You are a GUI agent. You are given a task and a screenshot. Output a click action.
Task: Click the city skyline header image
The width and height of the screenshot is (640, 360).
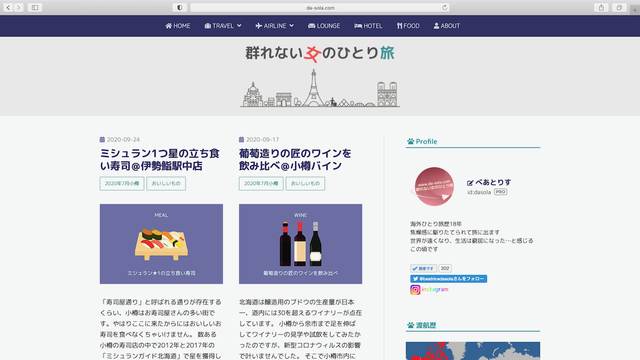click(320, 89)
